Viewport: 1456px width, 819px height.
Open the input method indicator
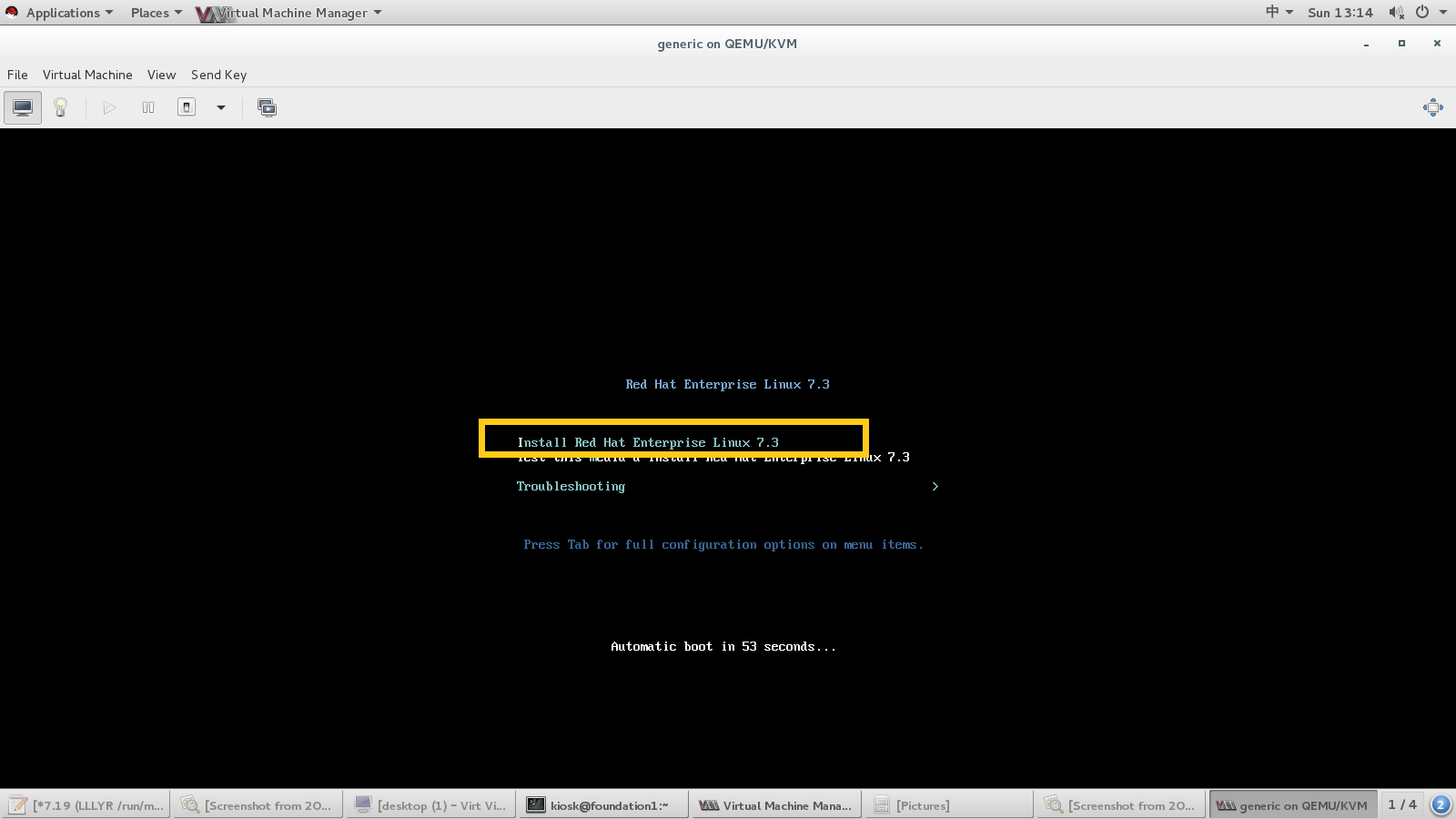[1279, 12]
